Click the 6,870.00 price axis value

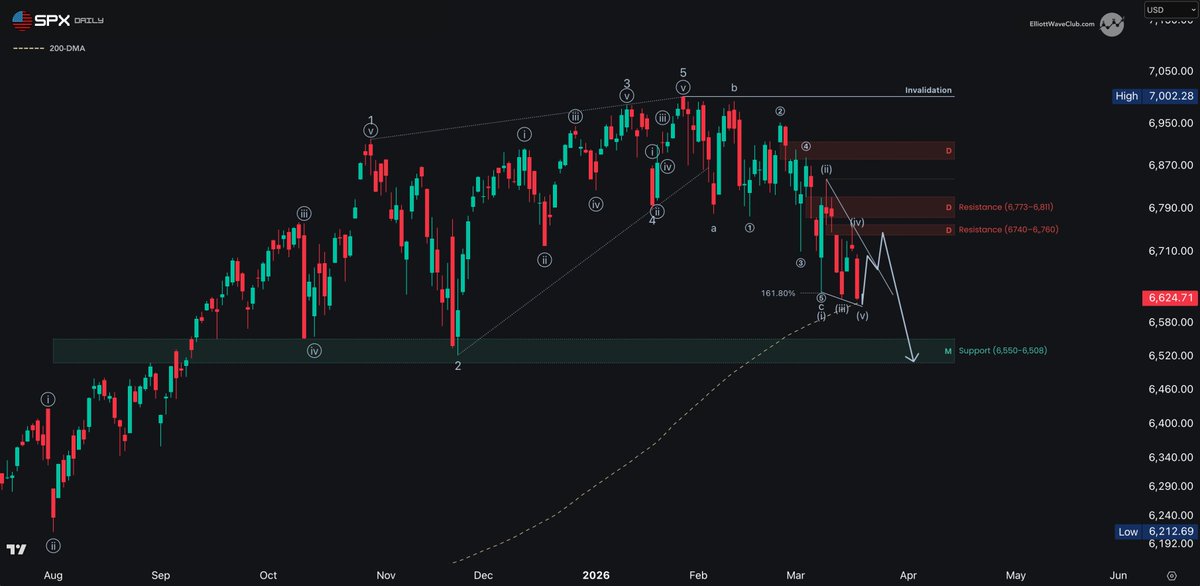pos(1170,165)
